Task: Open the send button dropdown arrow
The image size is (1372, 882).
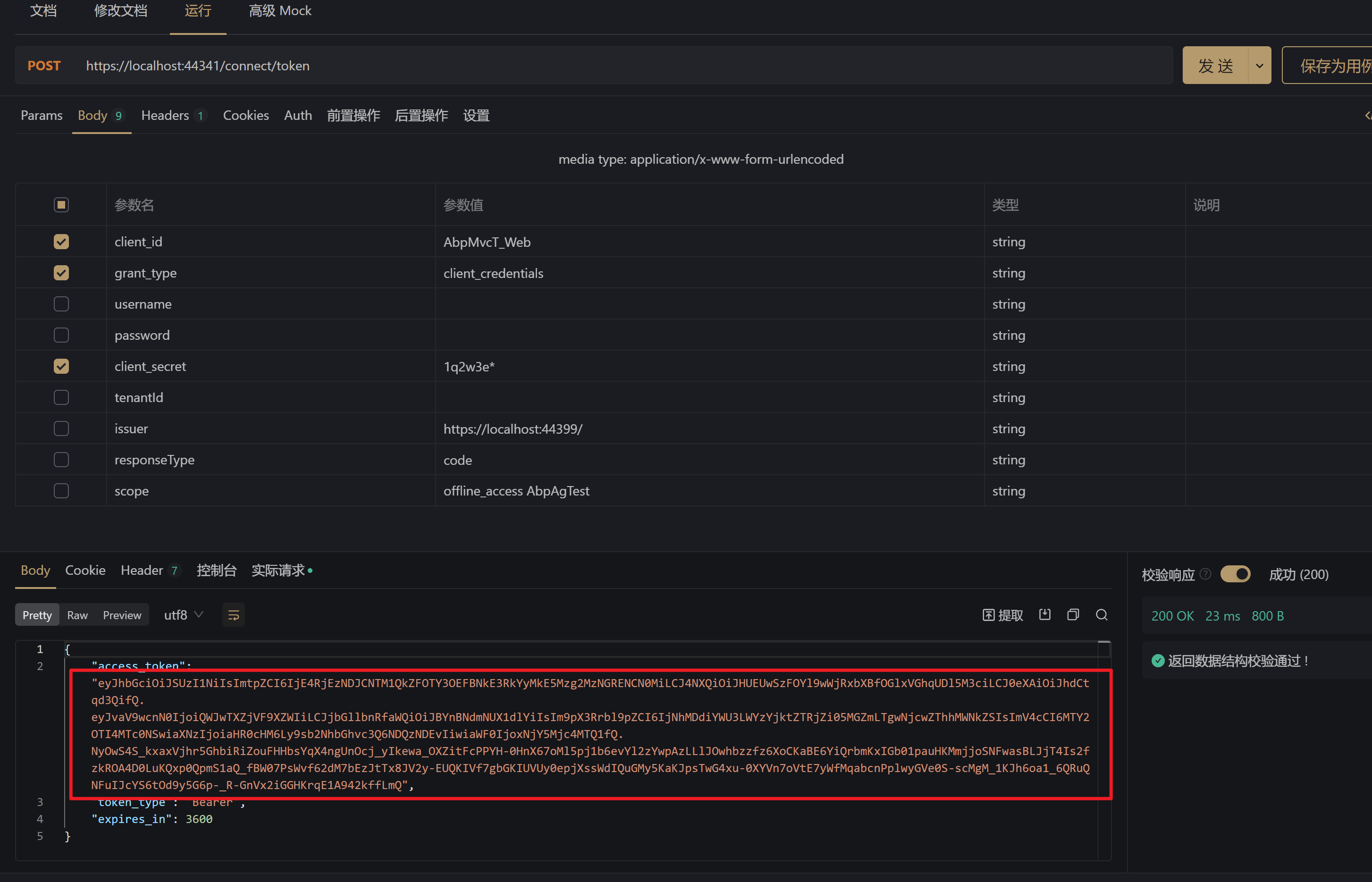Action: [x=1259, y=65]
